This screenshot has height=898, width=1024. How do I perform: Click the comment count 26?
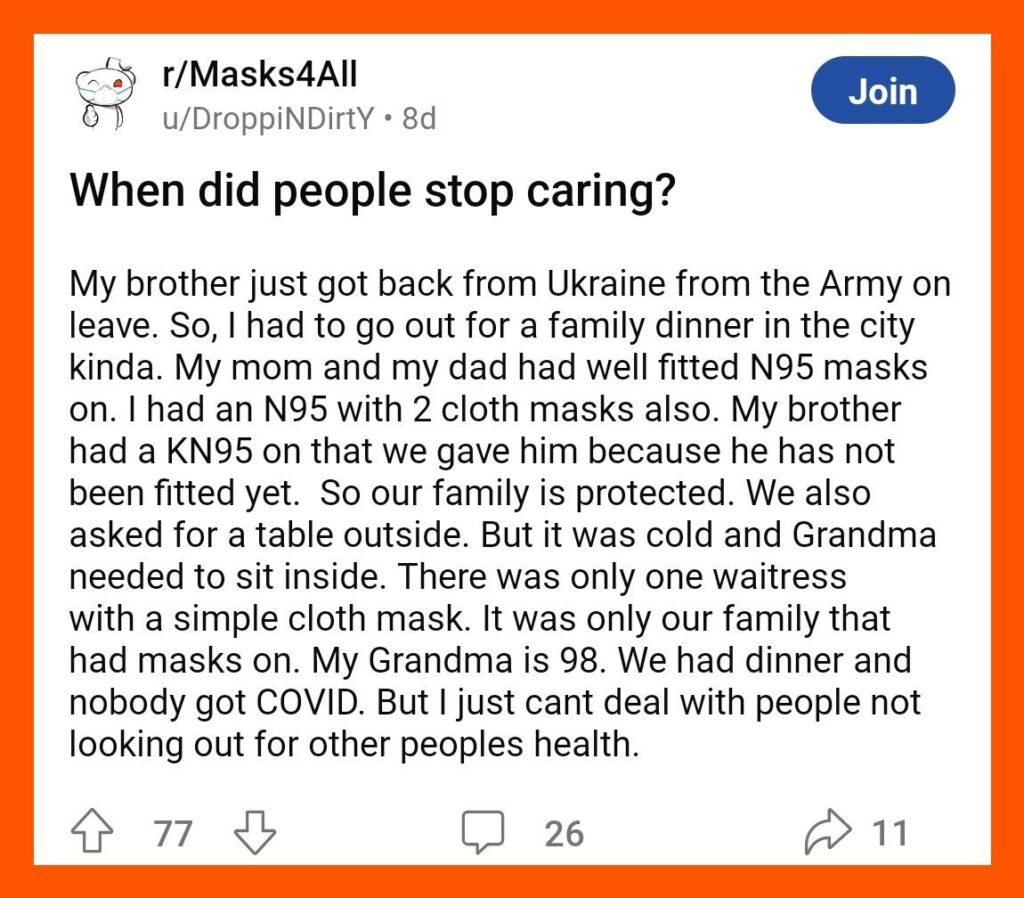[x=564, y=833]
